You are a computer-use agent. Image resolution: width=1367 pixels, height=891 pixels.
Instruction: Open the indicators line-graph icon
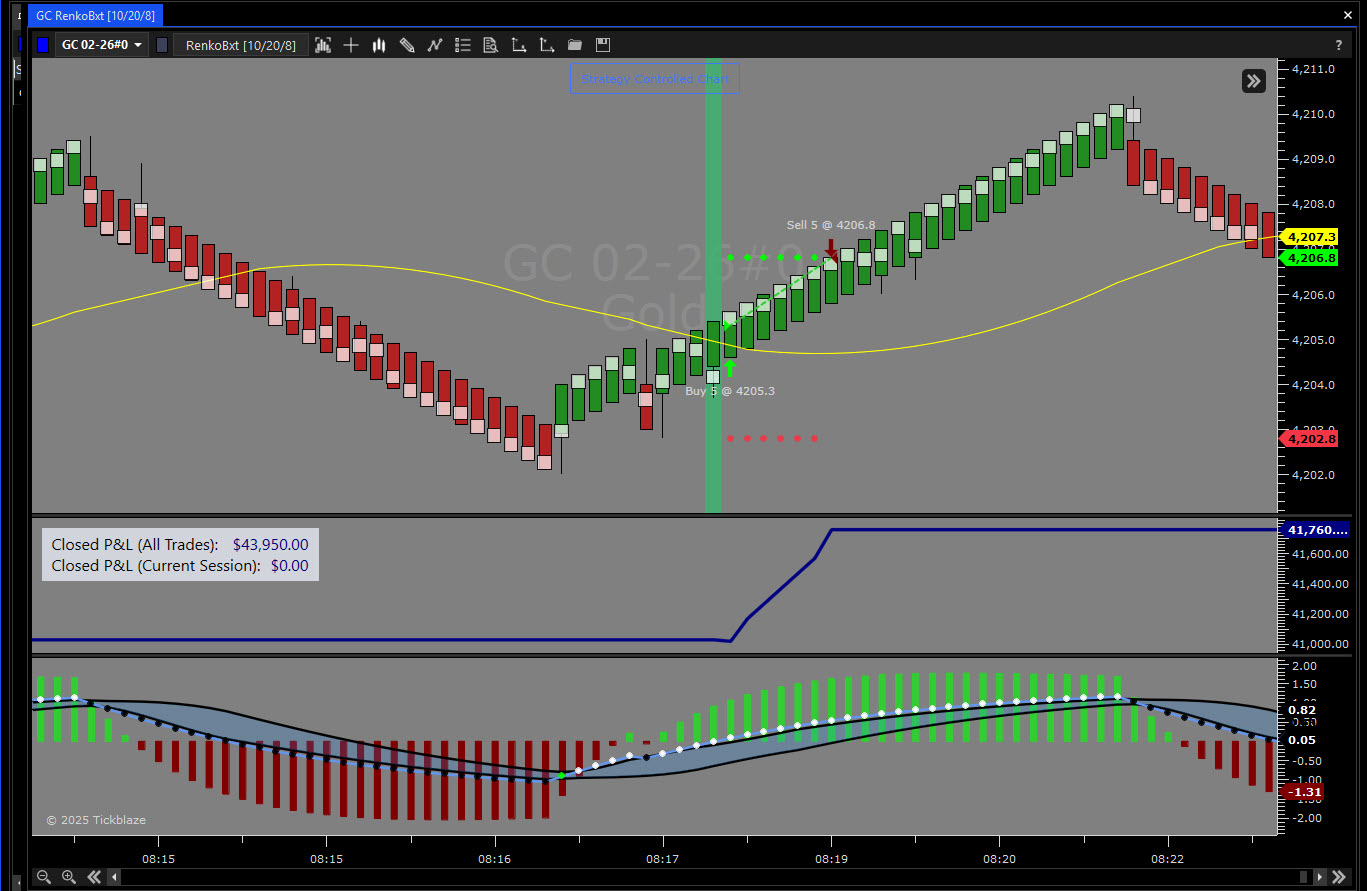click(435, 45)
